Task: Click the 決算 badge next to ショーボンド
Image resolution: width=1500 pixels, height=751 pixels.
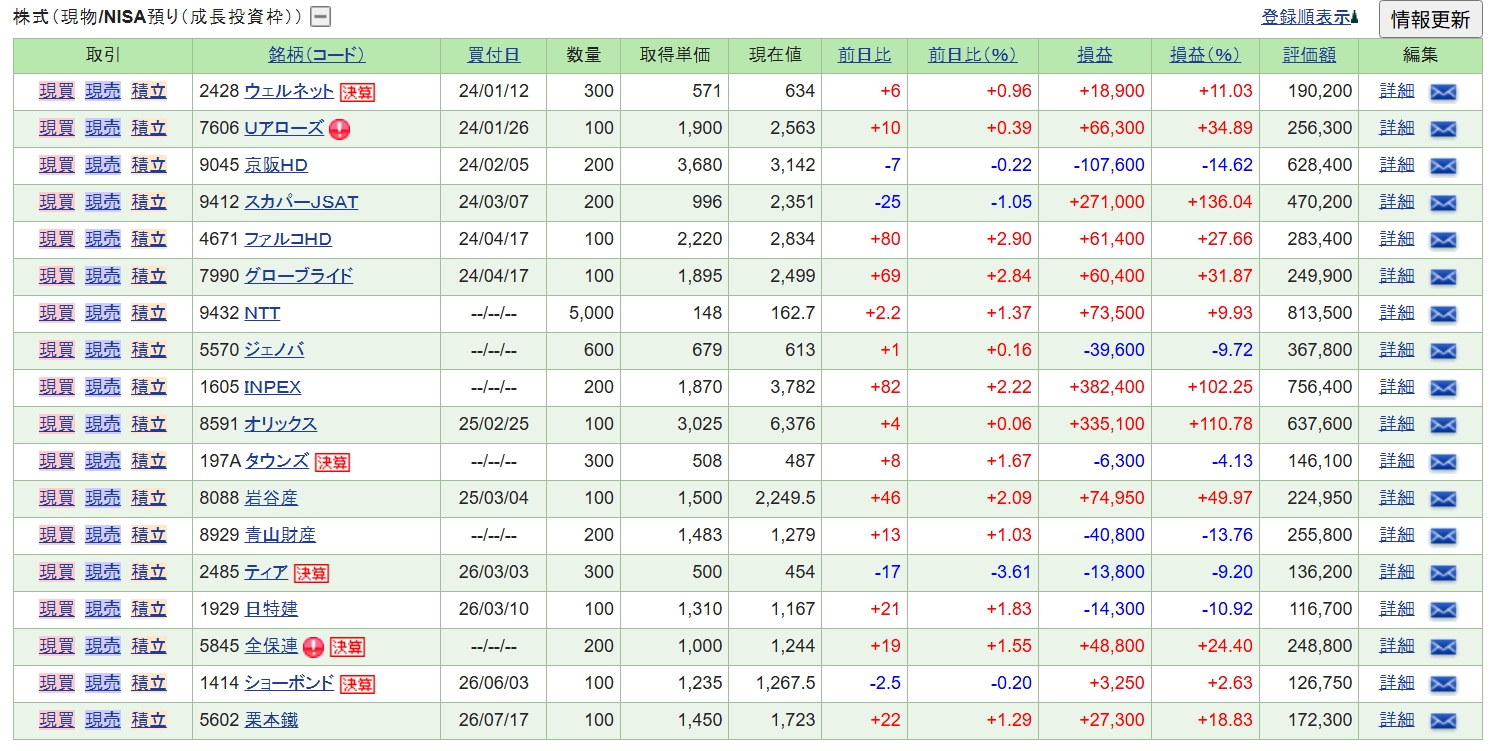Action: [357, 684]
